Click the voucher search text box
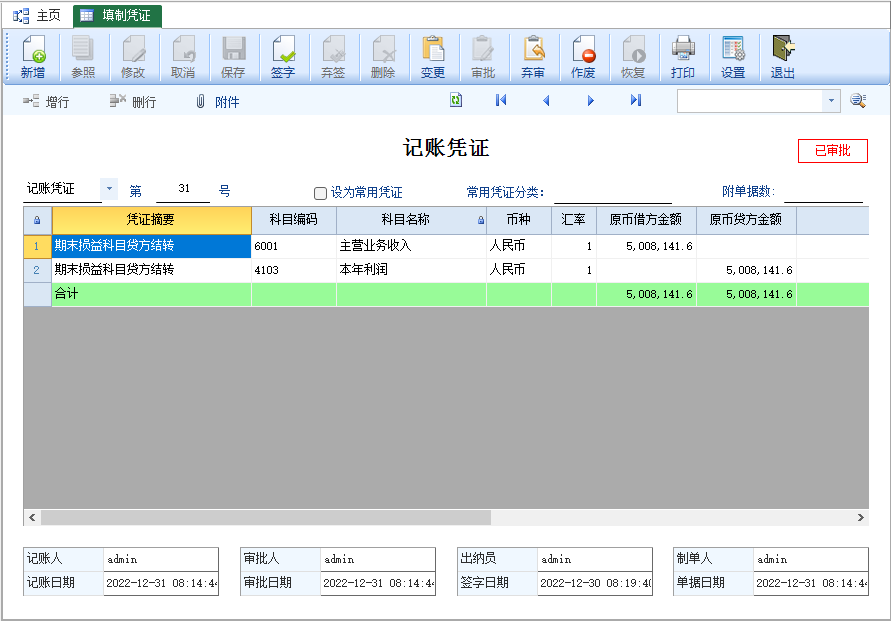The image size is (891, 621). coord(750,101)
